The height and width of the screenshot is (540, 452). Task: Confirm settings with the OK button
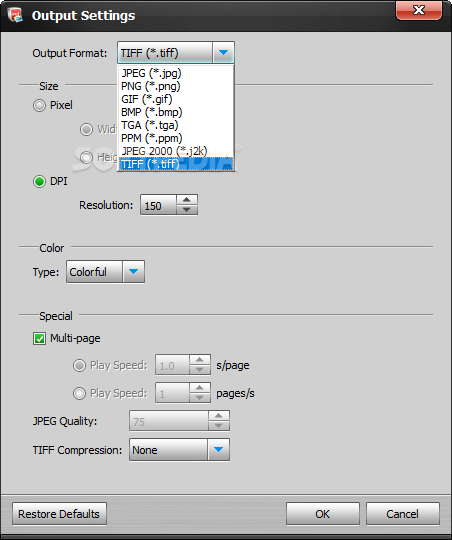point(323,514)
